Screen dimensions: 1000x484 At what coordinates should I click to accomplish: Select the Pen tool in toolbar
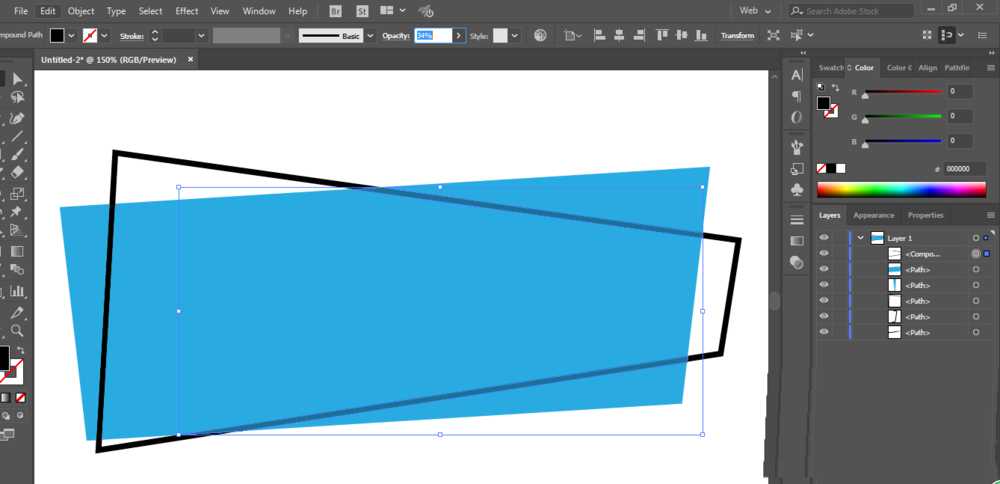[x=17, y=119]
